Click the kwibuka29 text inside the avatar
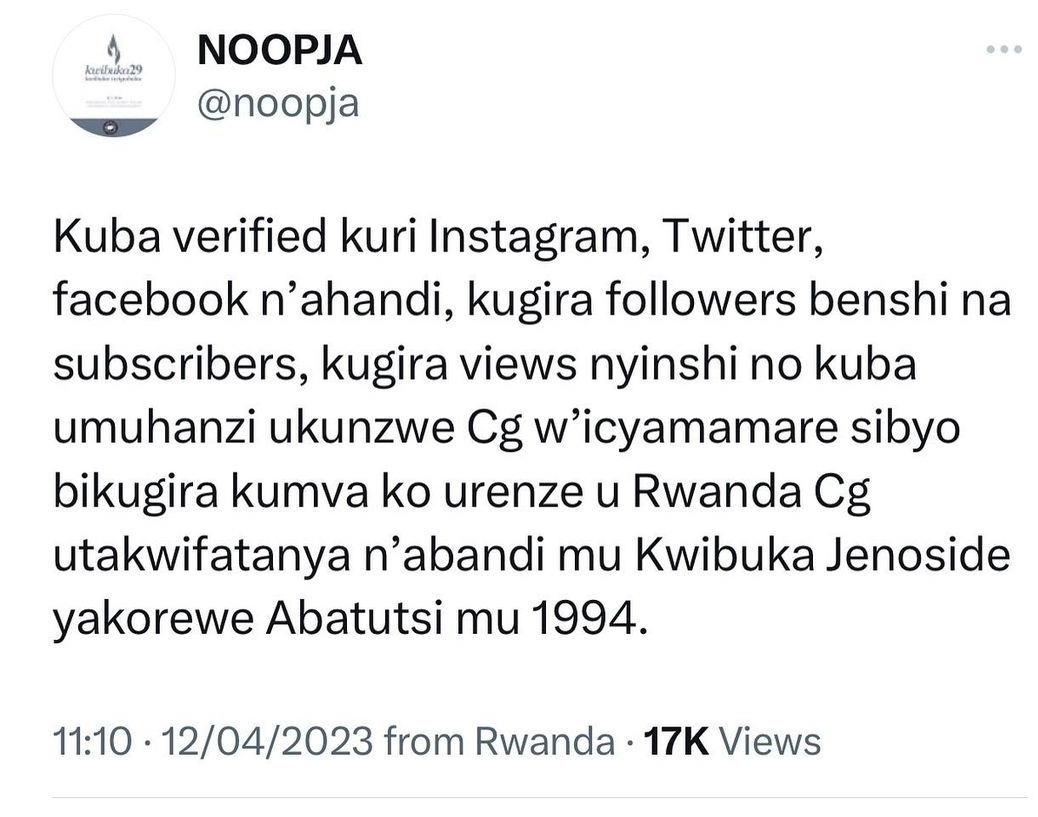 pyautogui.click(x=111, y=68)
